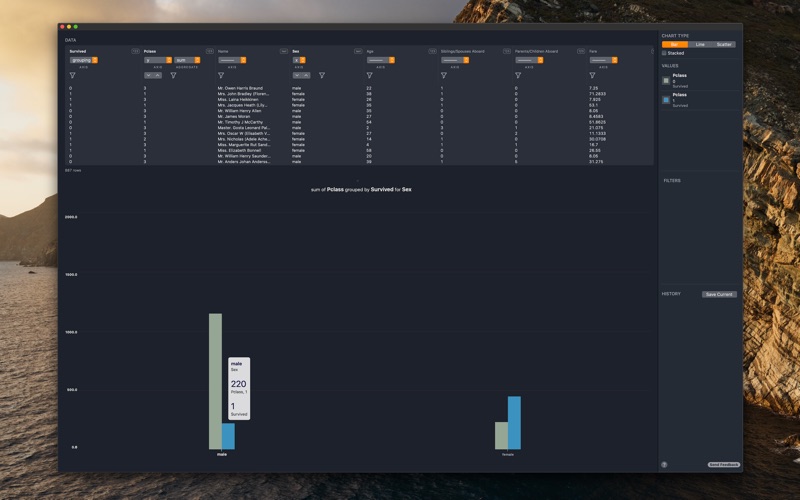Sort Pclass descending with down arrow

point(148,76)
